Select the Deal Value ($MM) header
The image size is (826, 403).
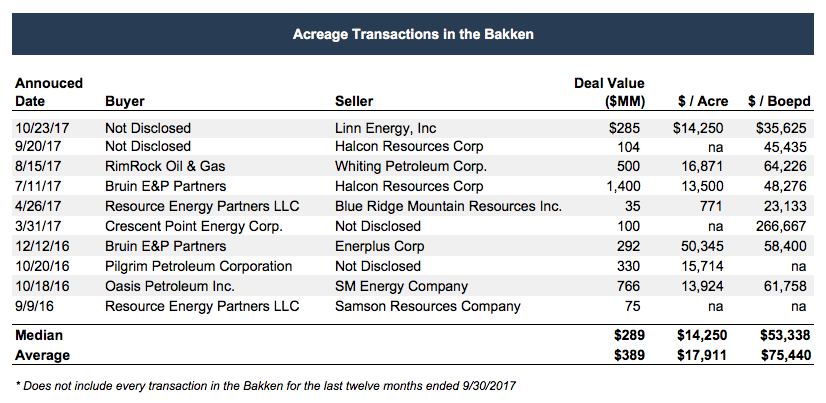tap(610, 92)
